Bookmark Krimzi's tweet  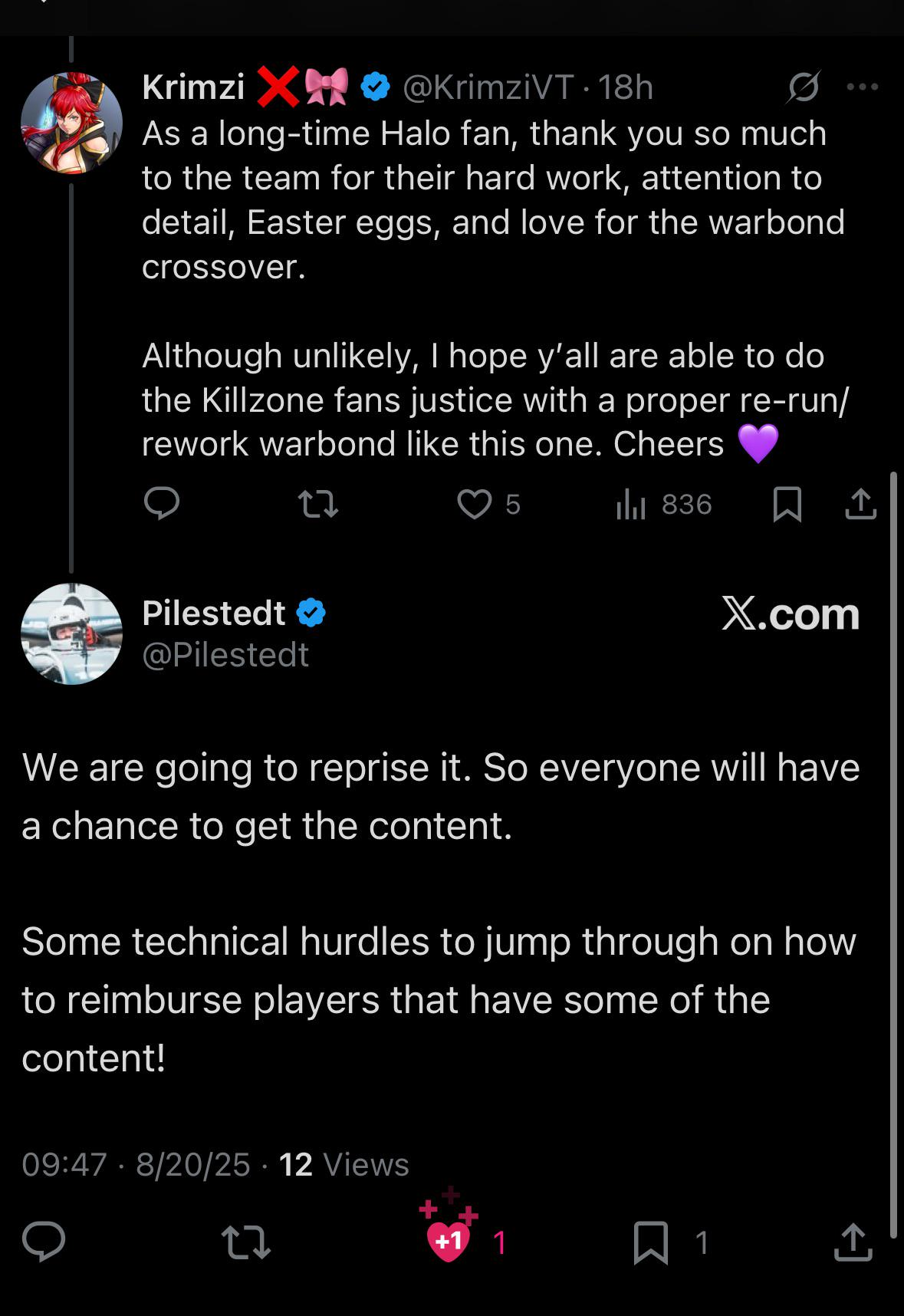(x=787, y=504)
